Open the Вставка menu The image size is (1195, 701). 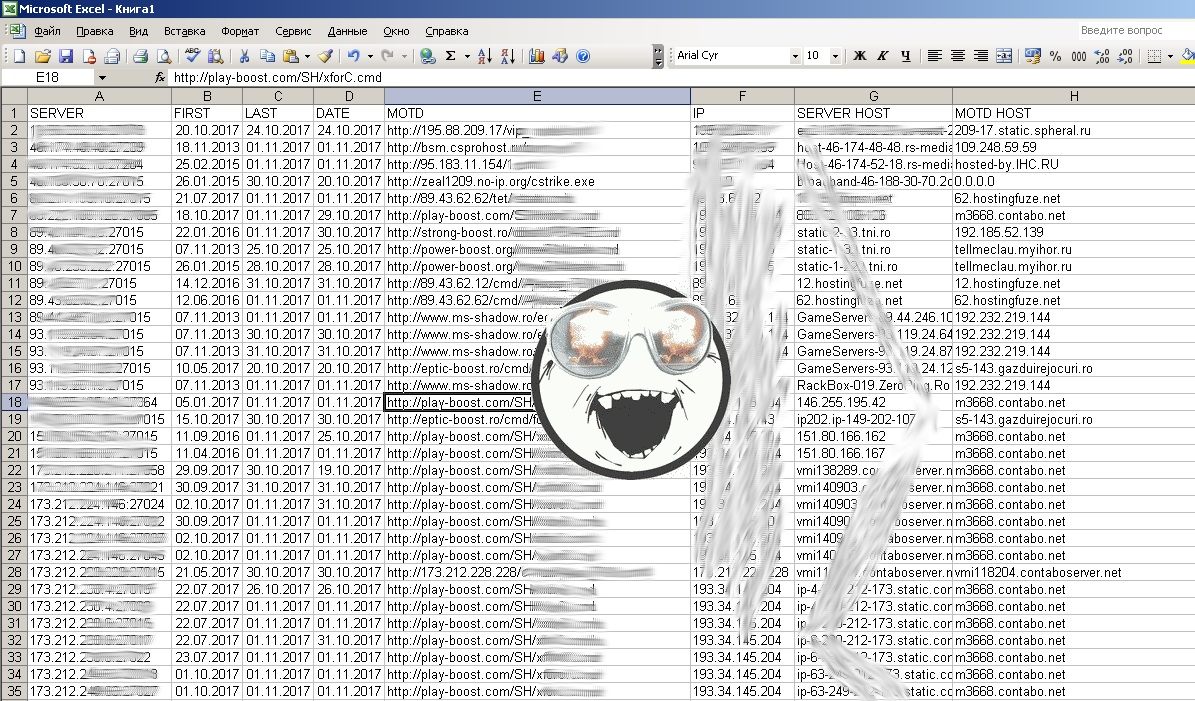coord(184,31)
